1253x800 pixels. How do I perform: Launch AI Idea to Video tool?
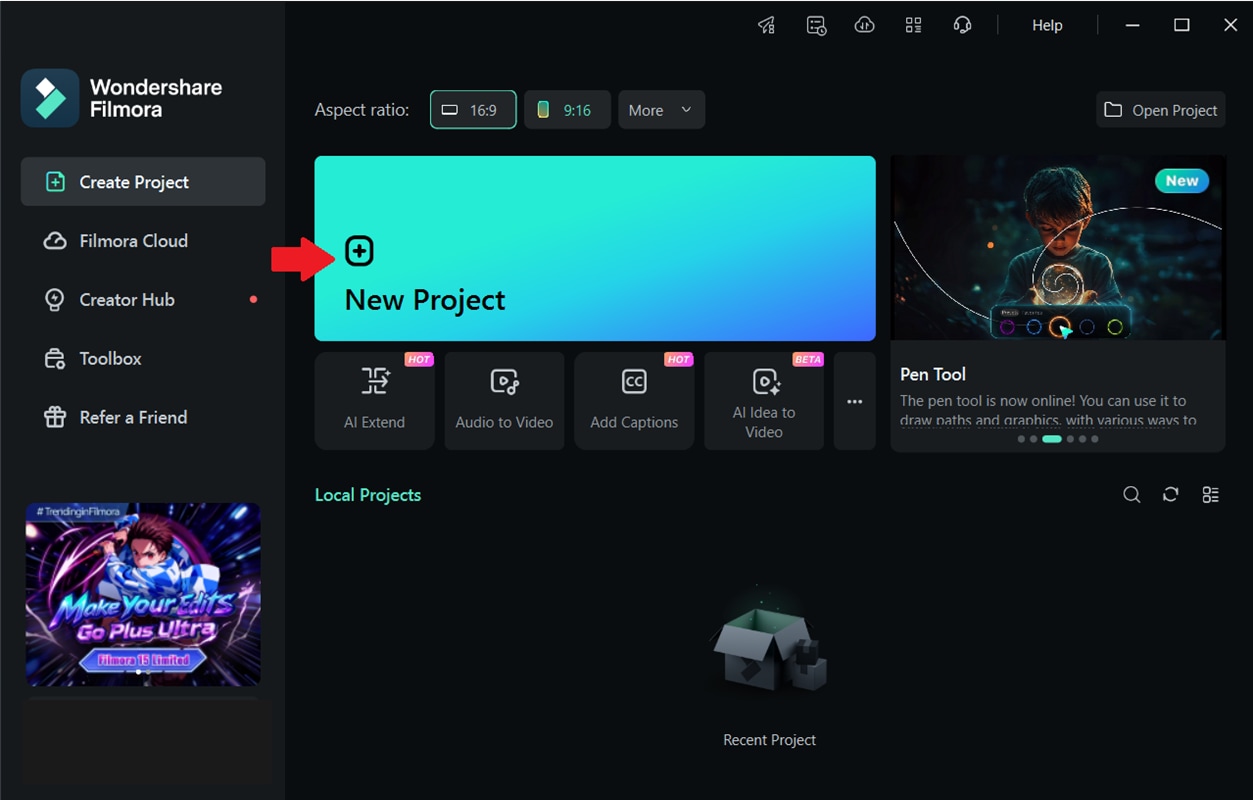(x=764, y=400)
